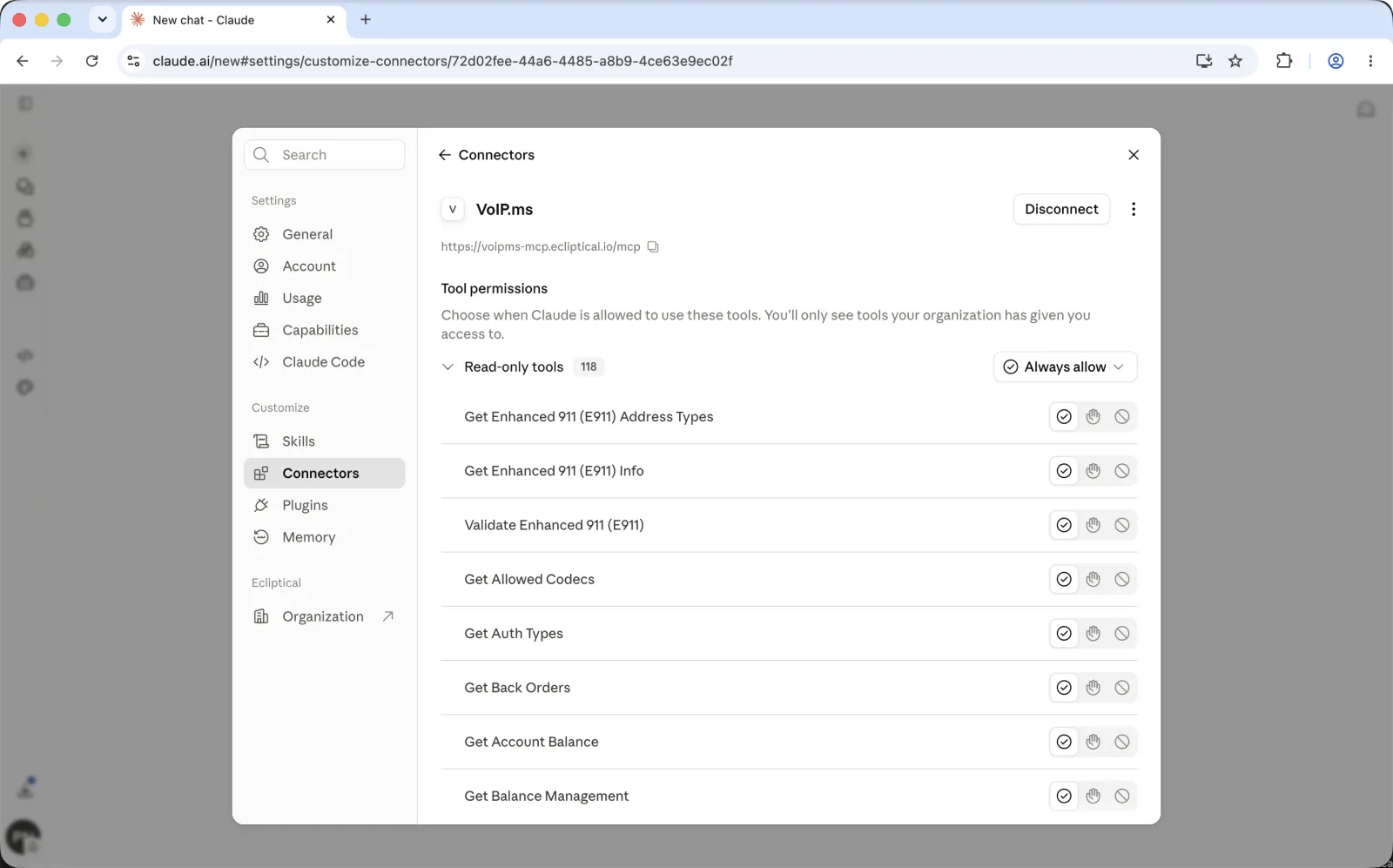Always allow Get Auth Types

coord(1064,634)
